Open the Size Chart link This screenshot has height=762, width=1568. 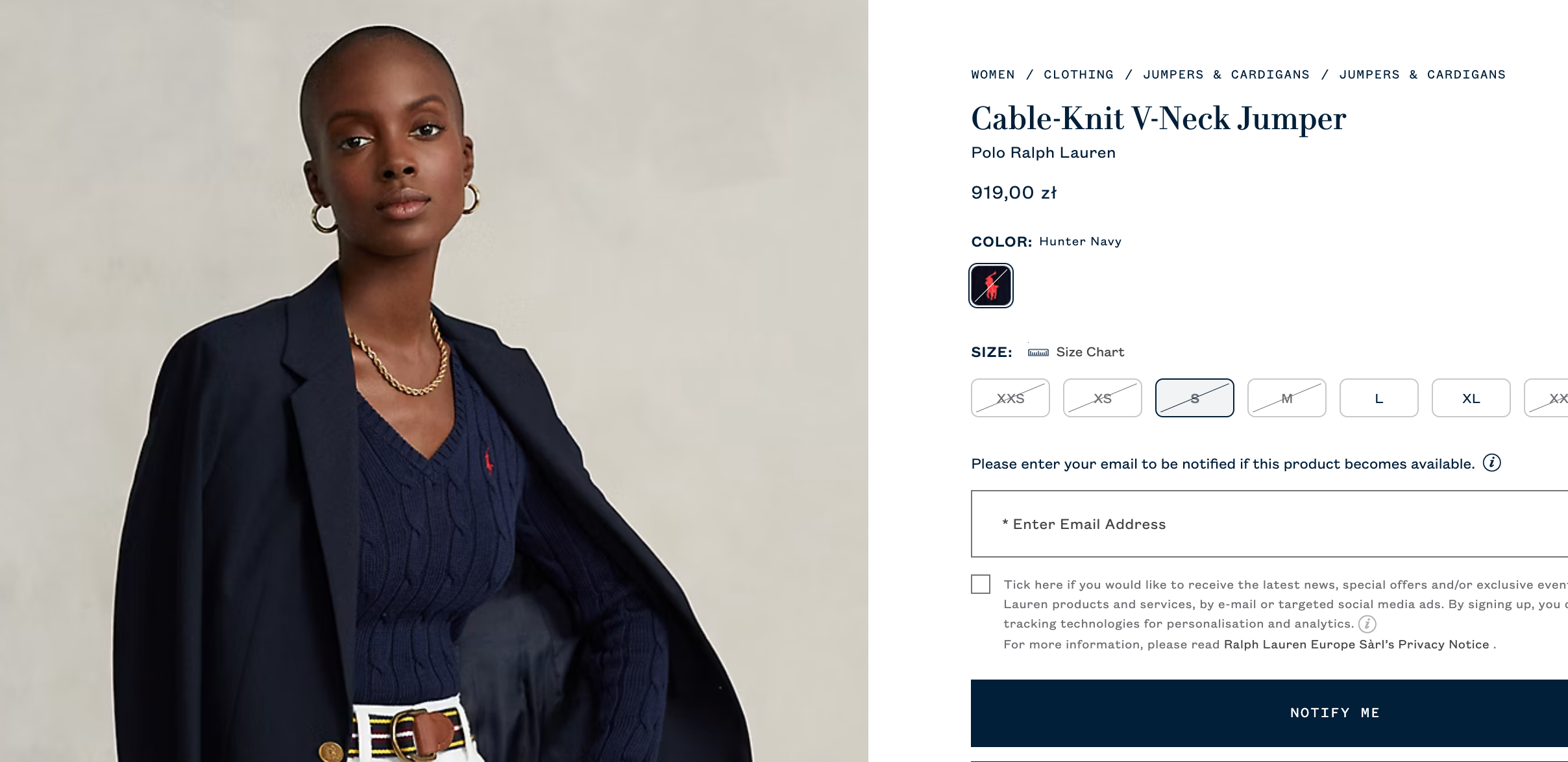[x=1090, y=352]
